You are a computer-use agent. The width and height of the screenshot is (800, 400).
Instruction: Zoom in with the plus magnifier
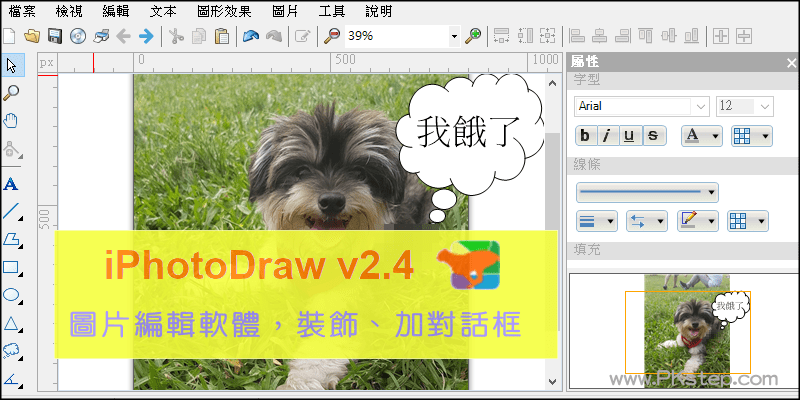tap(473, 36)
